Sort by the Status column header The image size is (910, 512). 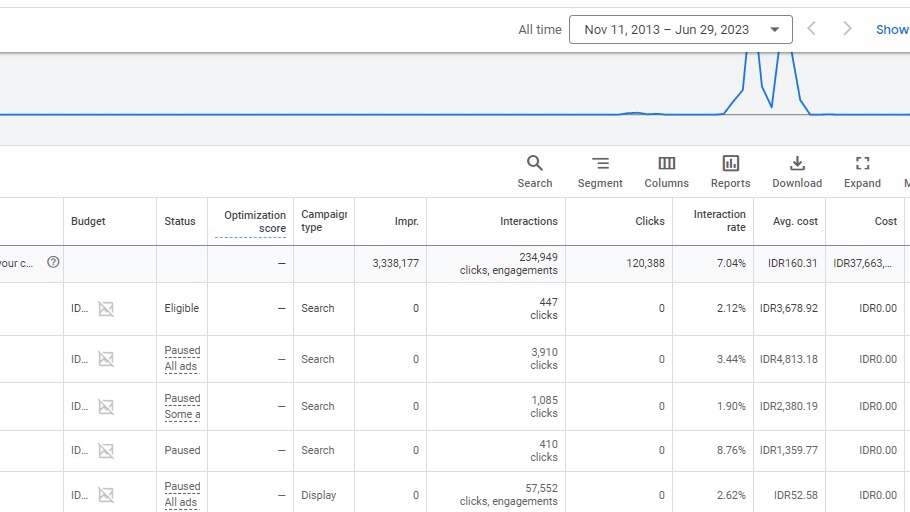(179, 221)
